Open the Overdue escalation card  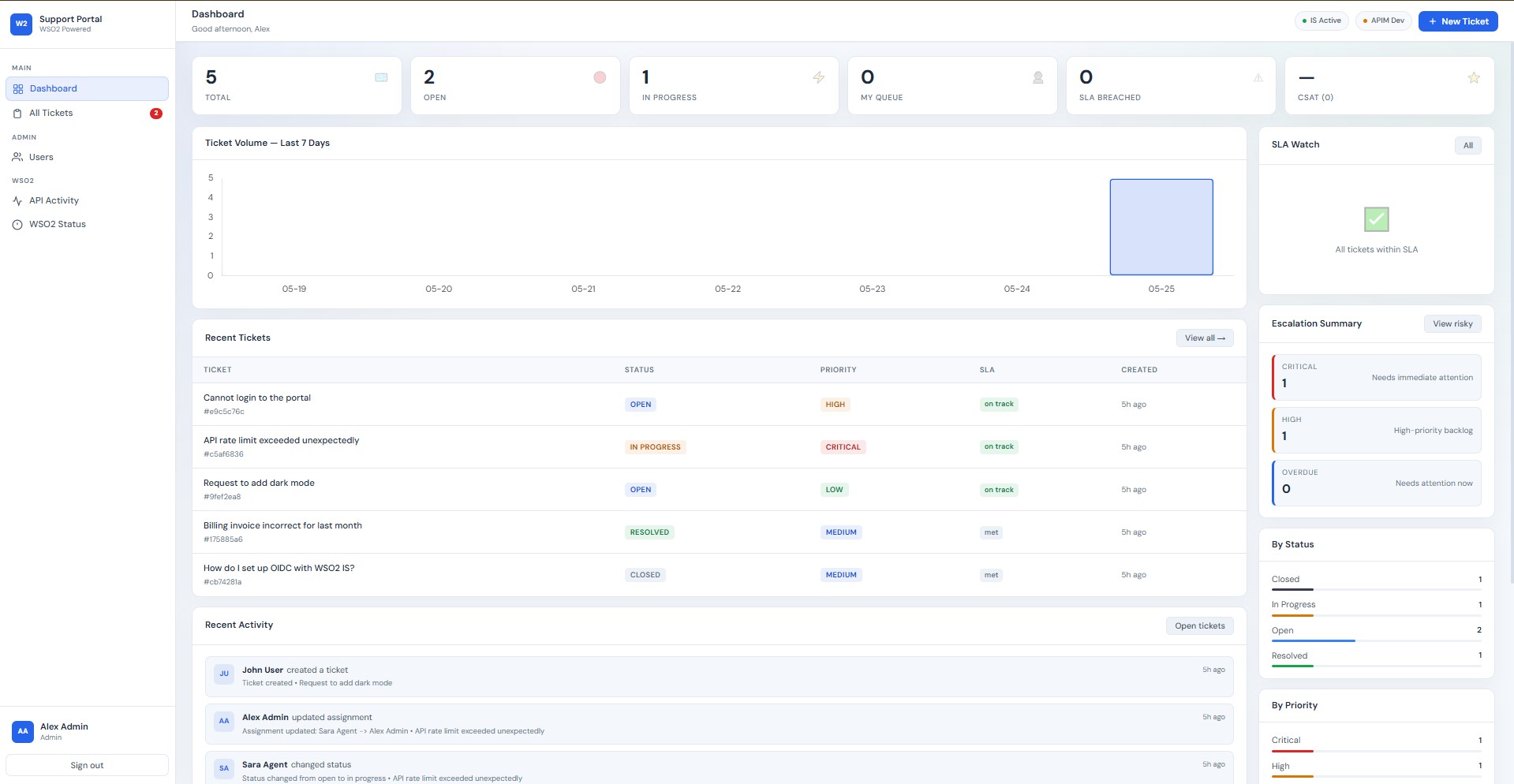(x=1377, y=483)
